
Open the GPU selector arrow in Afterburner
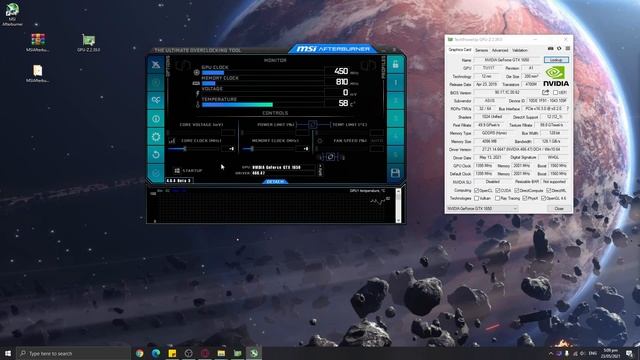320,170
